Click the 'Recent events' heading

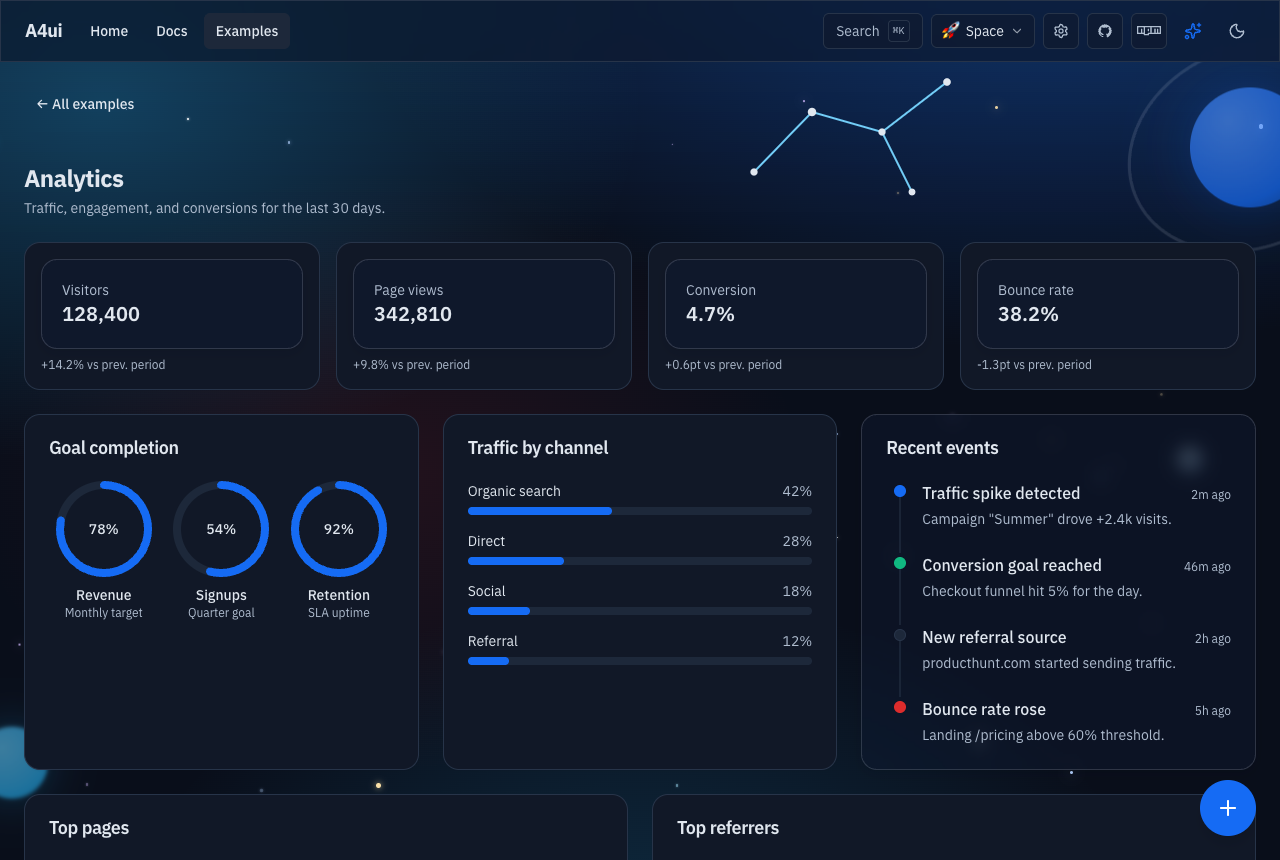click(x=942, y=448)
